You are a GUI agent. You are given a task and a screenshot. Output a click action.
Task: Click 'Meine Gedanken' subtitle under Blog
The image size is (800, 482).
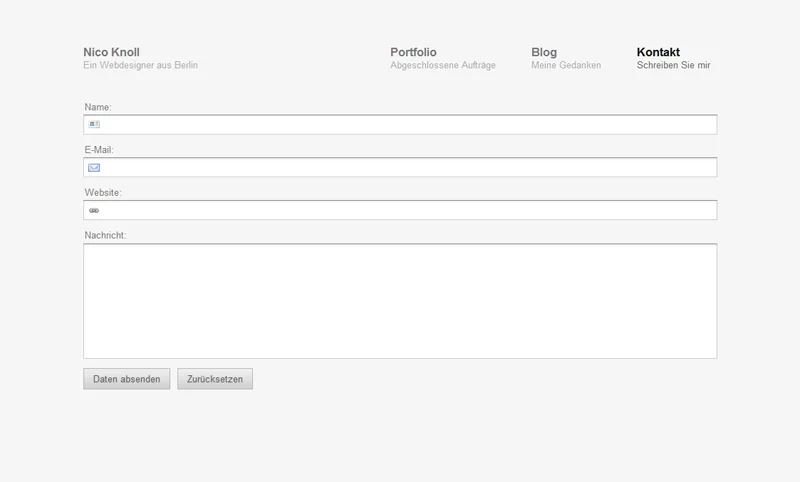point(566,66)
